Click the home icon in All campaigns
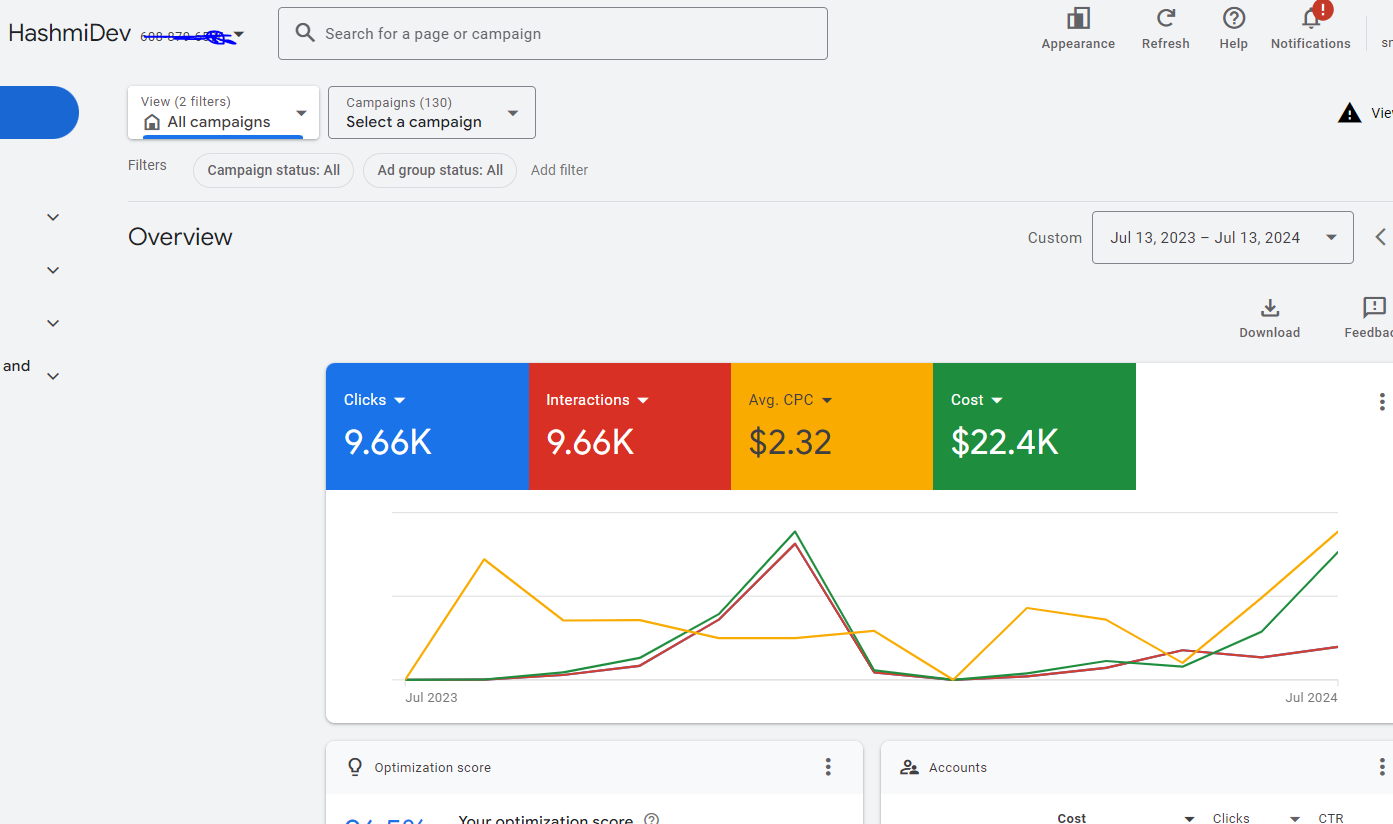The height and width of the screenshot is (824, 1393). (x=152, y=122)
